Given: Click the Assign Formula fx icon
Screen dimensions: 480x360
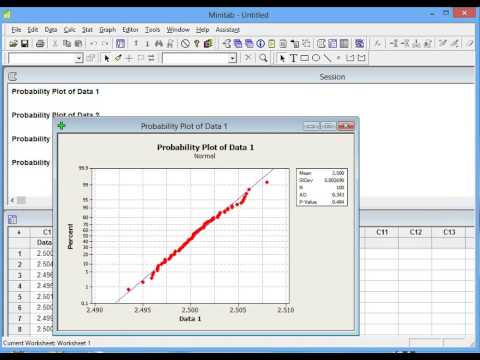Looking at the screenshot, I should pyautogui.click(x=378, y=44).
